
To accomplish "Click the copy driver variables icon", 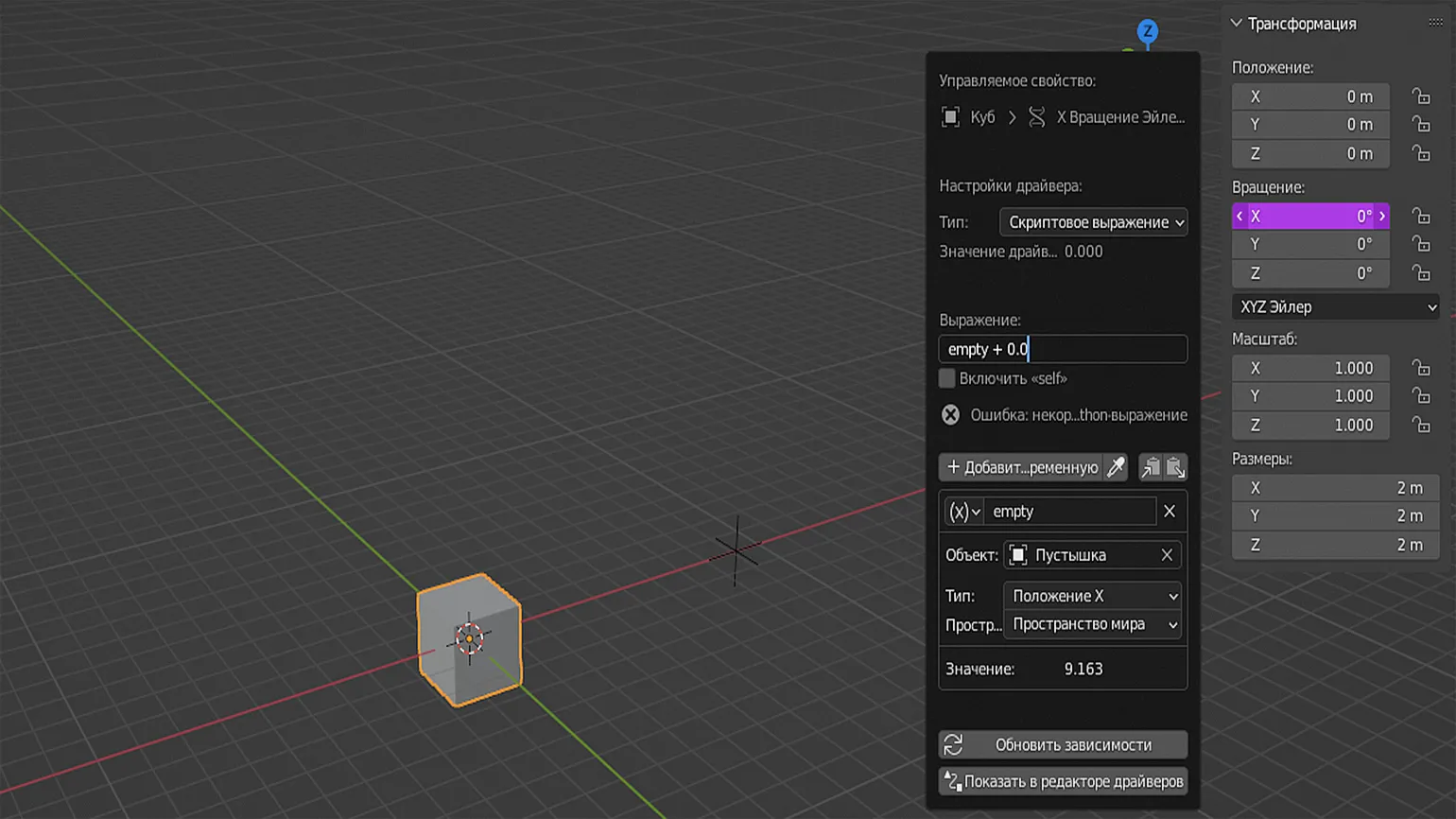I will 1151,467.
